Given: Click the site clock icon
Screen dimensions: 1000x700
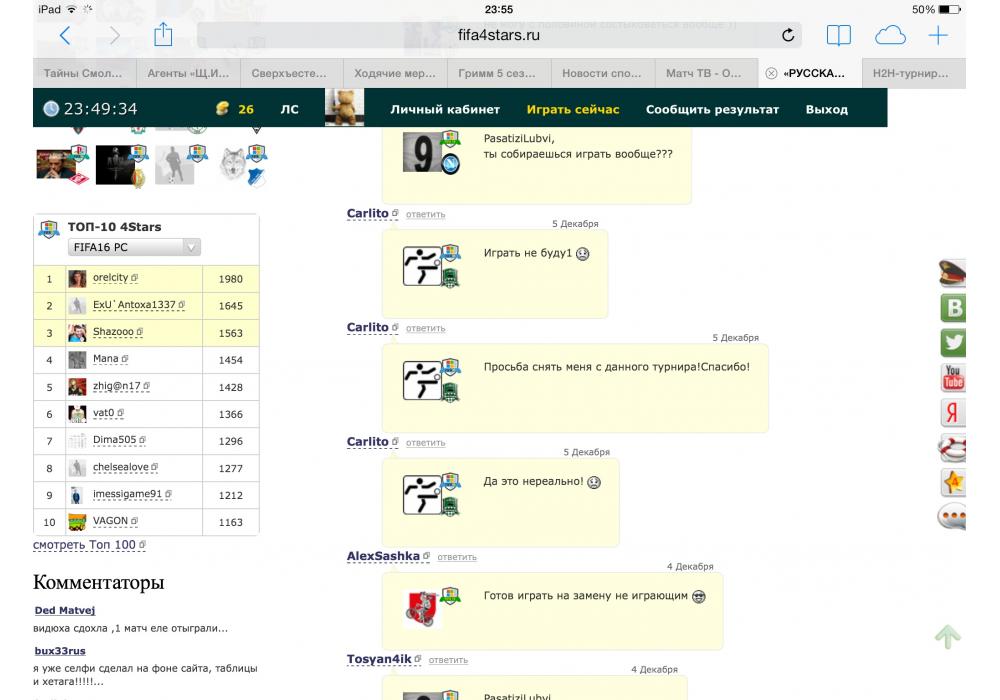Looking at the screenshot, I should tap(50, 109).
